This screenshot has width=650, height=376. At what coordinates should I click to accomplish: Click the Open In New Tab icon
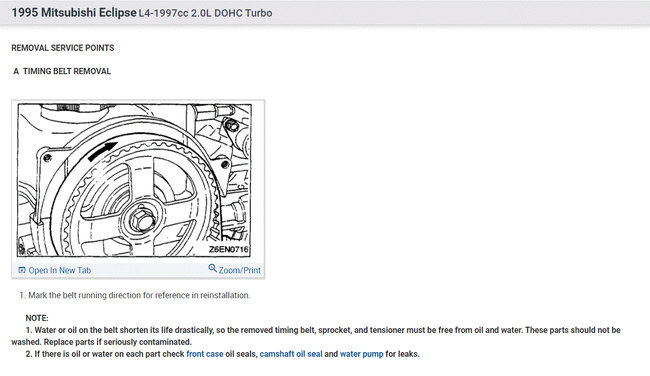[x=22, y=270]
